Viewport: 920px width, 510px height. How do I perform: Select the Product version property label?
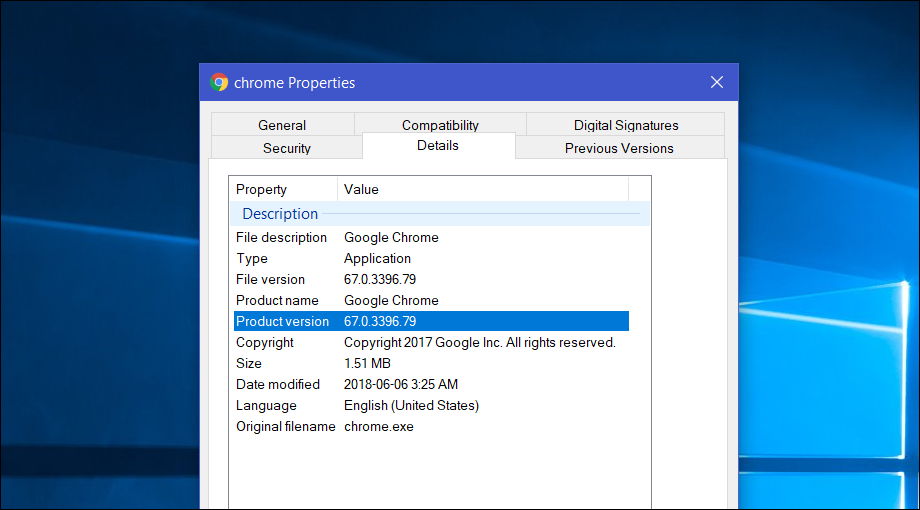(282, 322)
